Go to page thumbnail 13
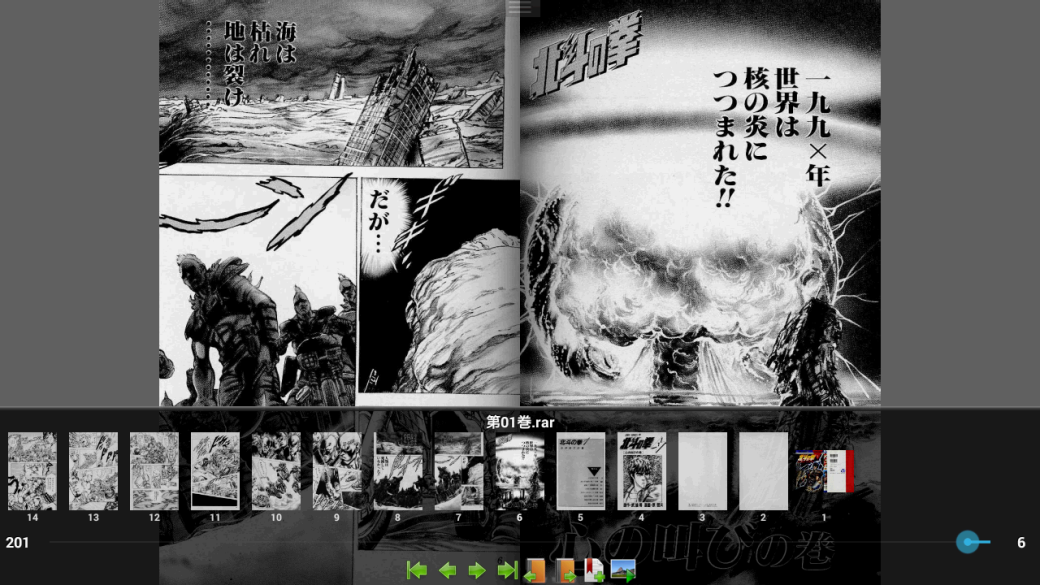1040x585 pixels. (x=93, y=471)
